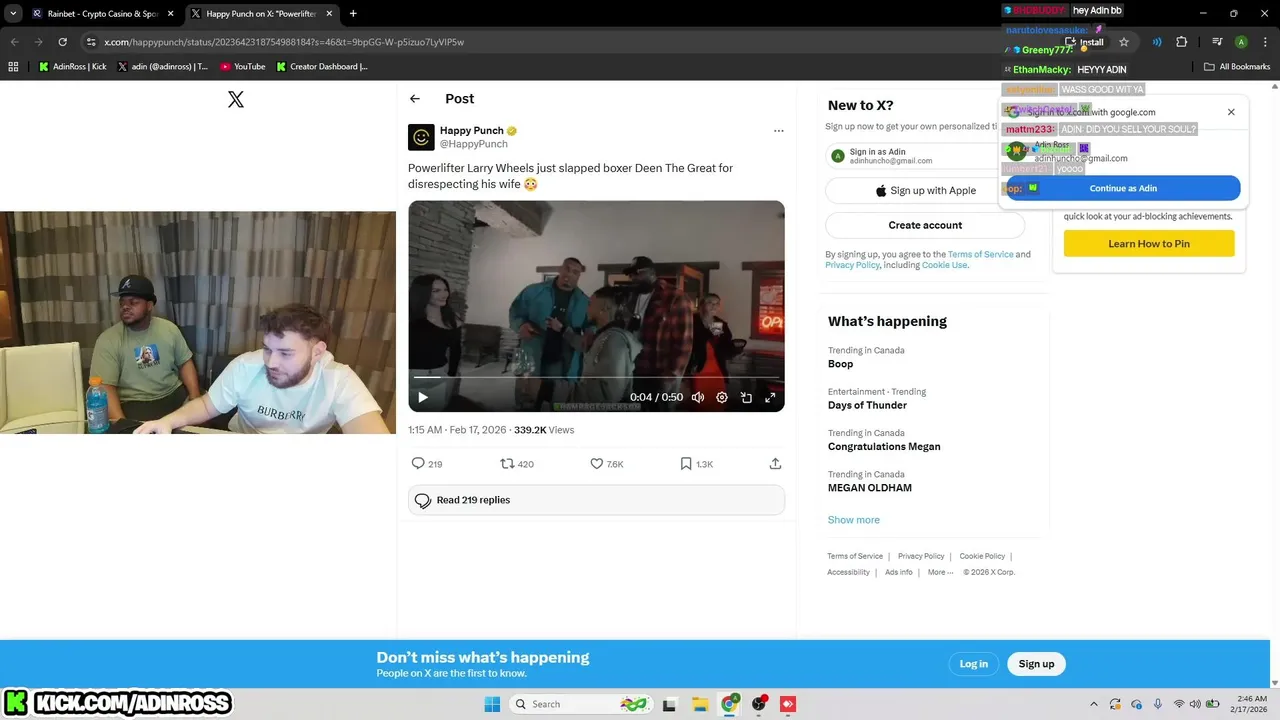Image resolution: width=1280 pixels, height=720 pixels.
Task: Click the address bar URL
Action: pyautogui.click(x=284, y=42)
